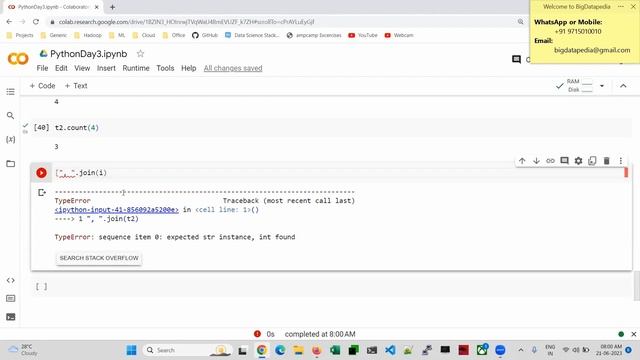
Task: Add a new Text cell
Action: click(76, 86)
